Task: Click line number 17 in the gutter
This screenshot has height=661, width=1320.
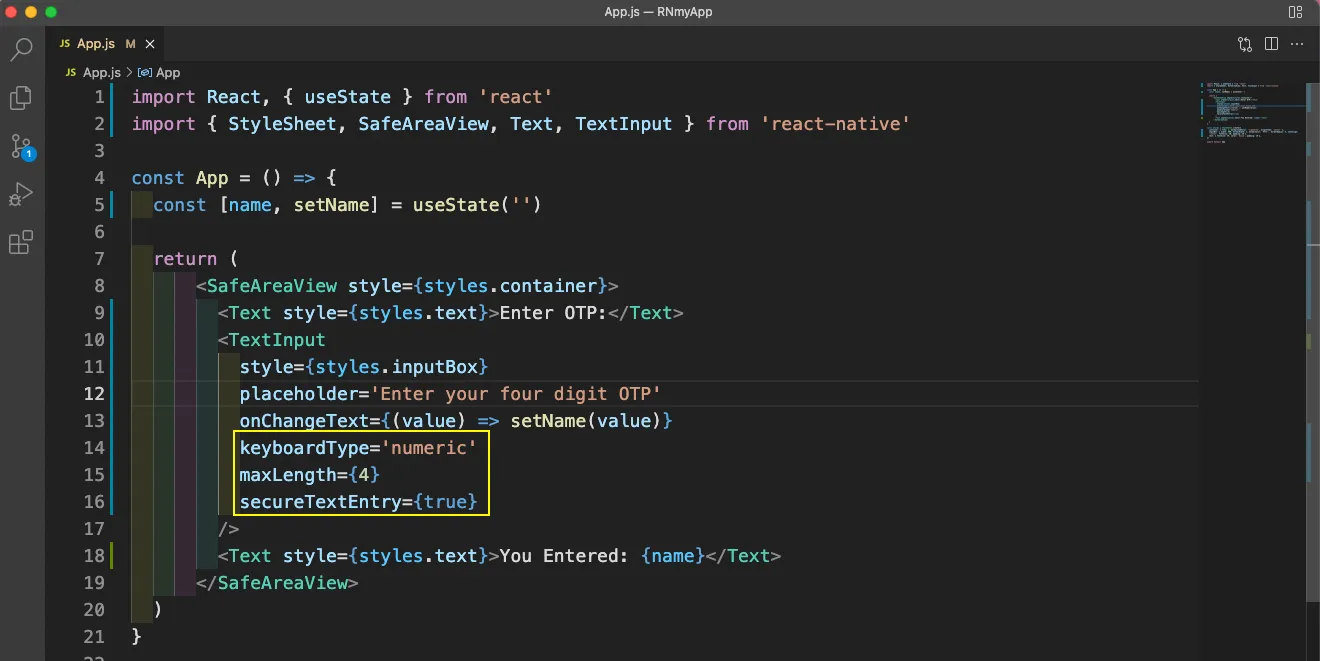Action: [x=93, y=529]
